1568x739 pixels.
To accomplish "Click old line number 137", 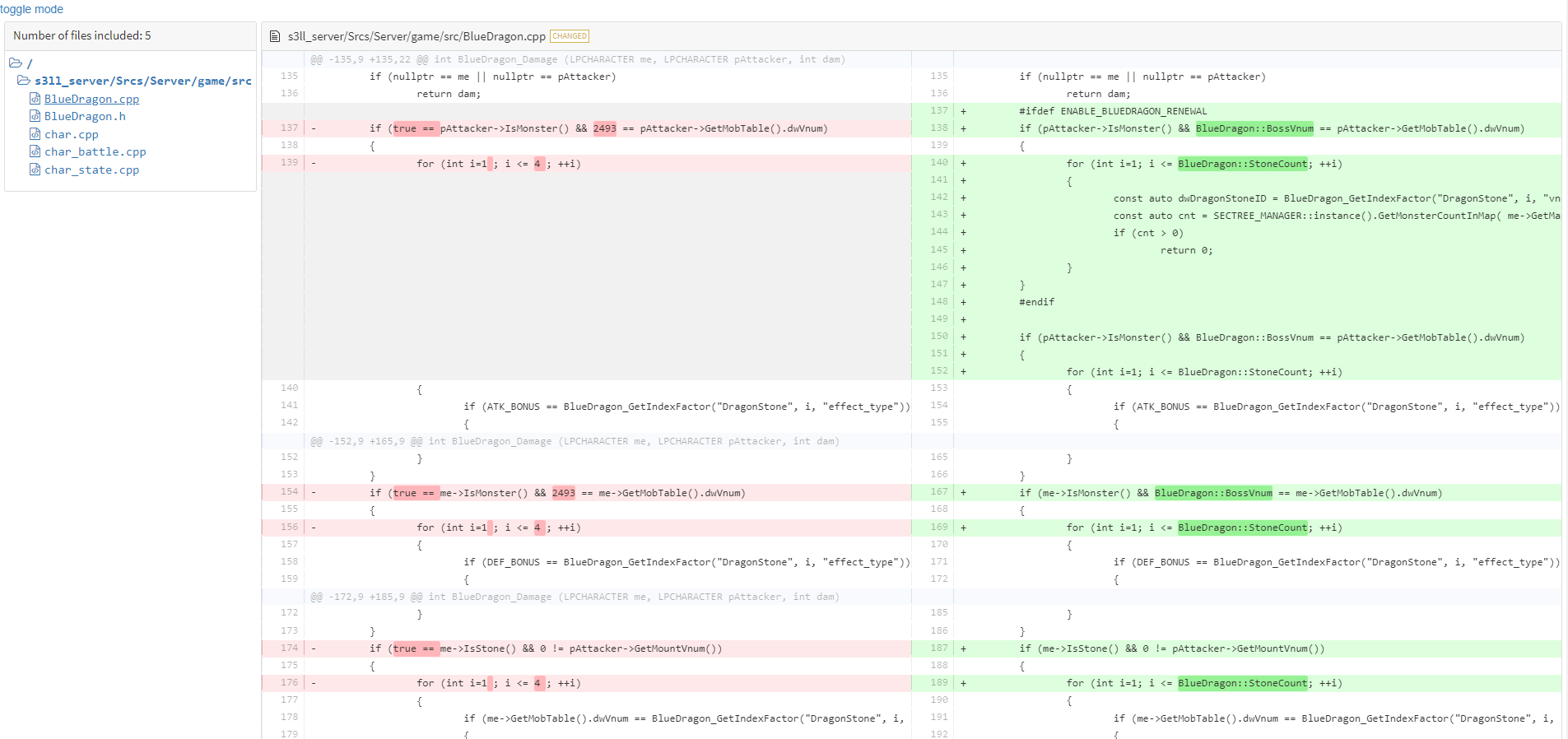I will [x=289, y=128].
